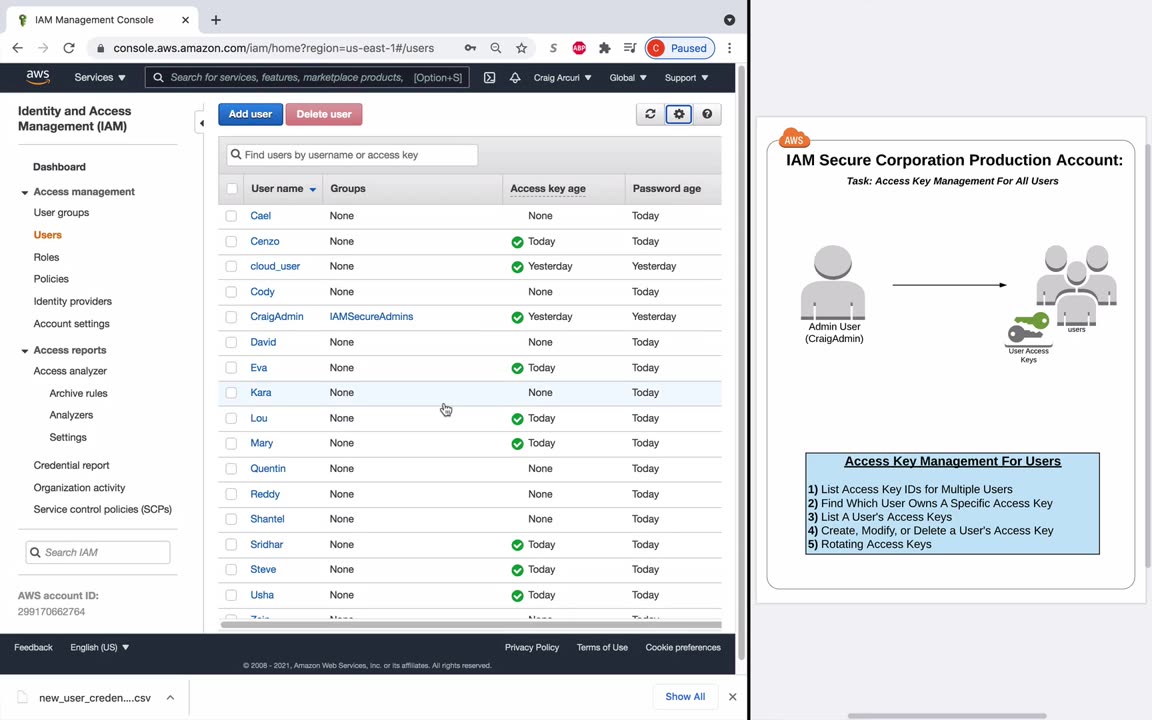Open the Global region dropdown
Screen dimensions: 1152x720
pos(627,77)
